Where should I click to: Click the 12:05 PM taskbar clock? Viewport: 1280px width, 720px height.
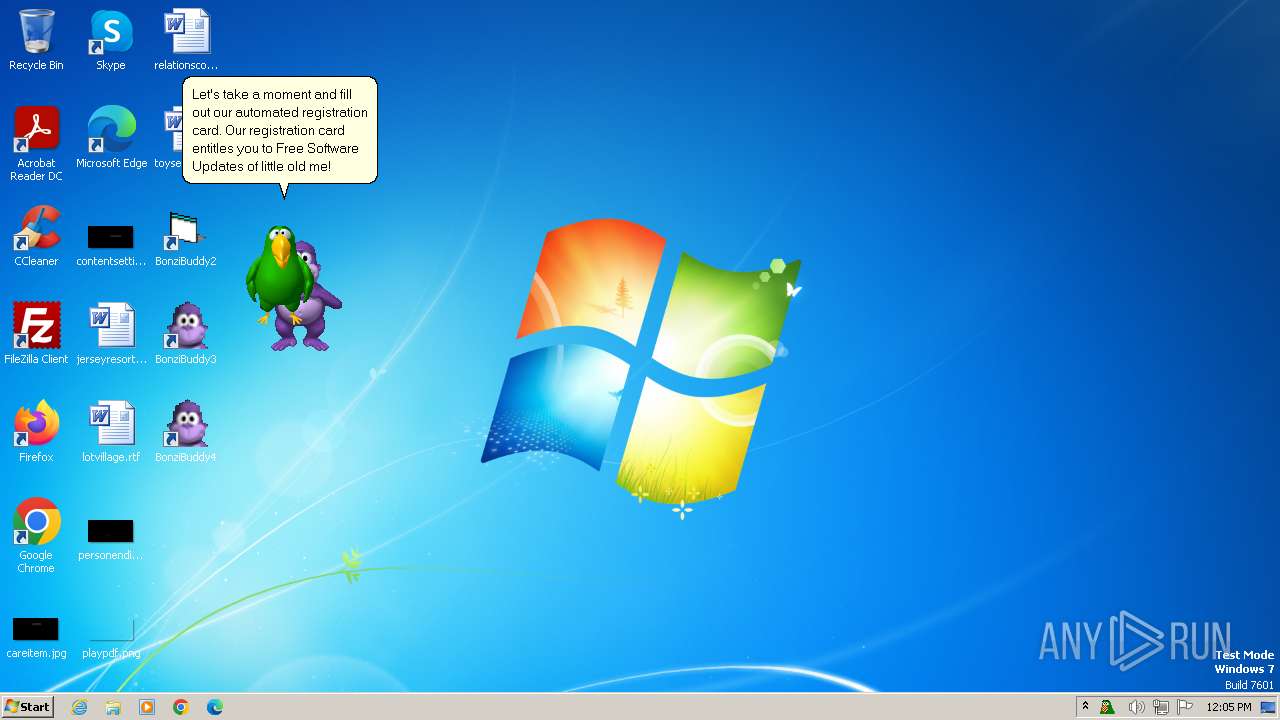click(1229, 707)
